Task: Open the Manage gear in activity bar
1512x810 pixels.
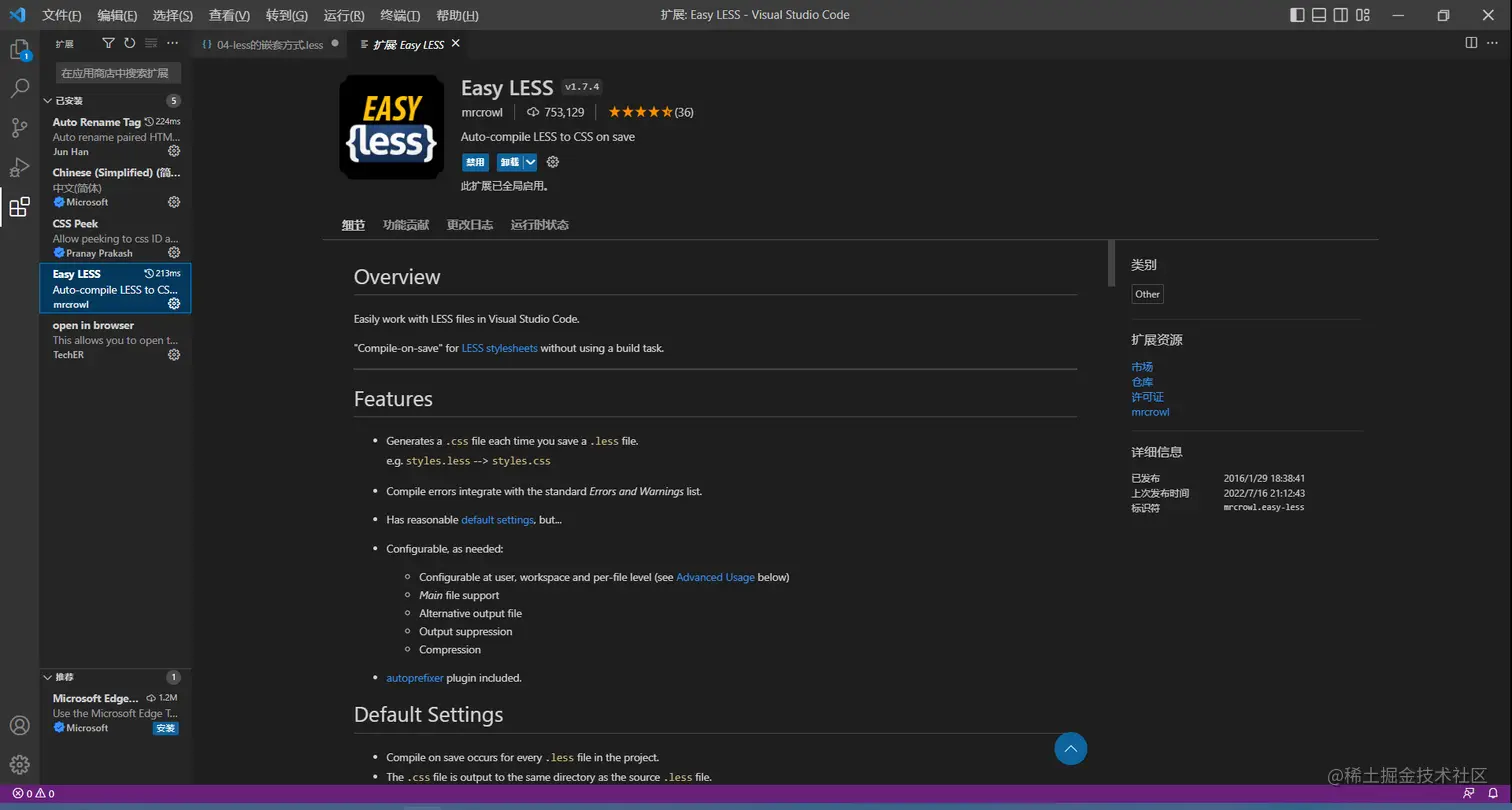Action: pyautogui.click(x=19, y=765)
